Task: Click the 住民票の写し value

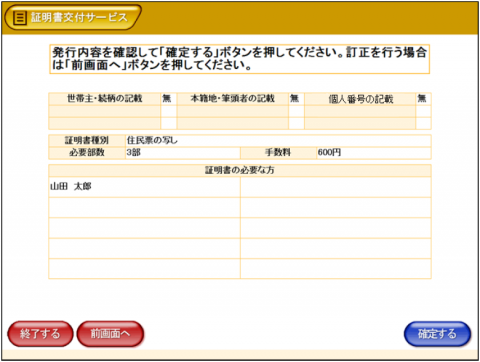Action: coord(152,140)
